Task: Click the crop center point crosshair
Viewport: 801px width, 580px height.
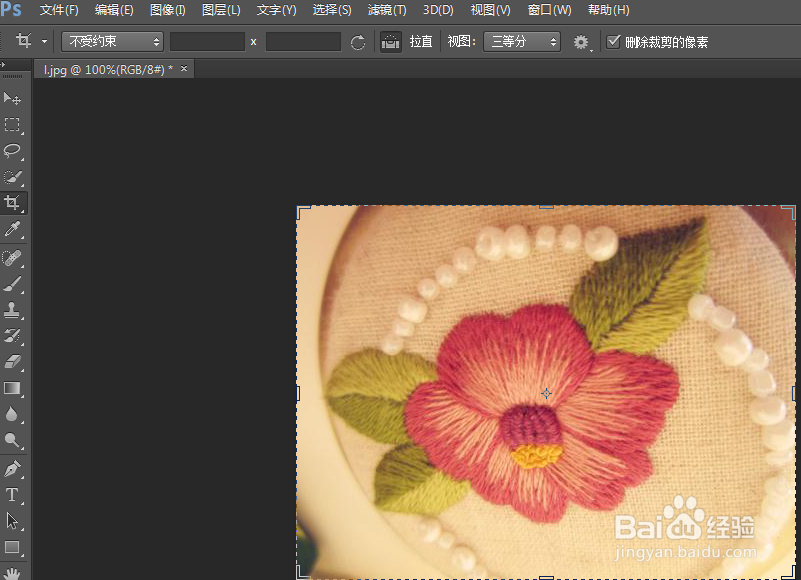Action: tap(546, 393)
